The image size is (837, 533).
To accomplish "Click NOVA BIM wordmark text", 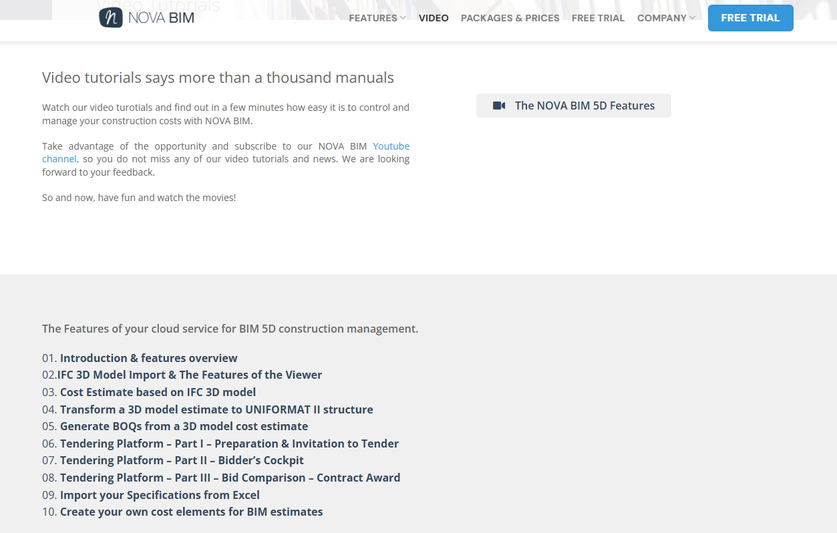I will coord(161,18).
